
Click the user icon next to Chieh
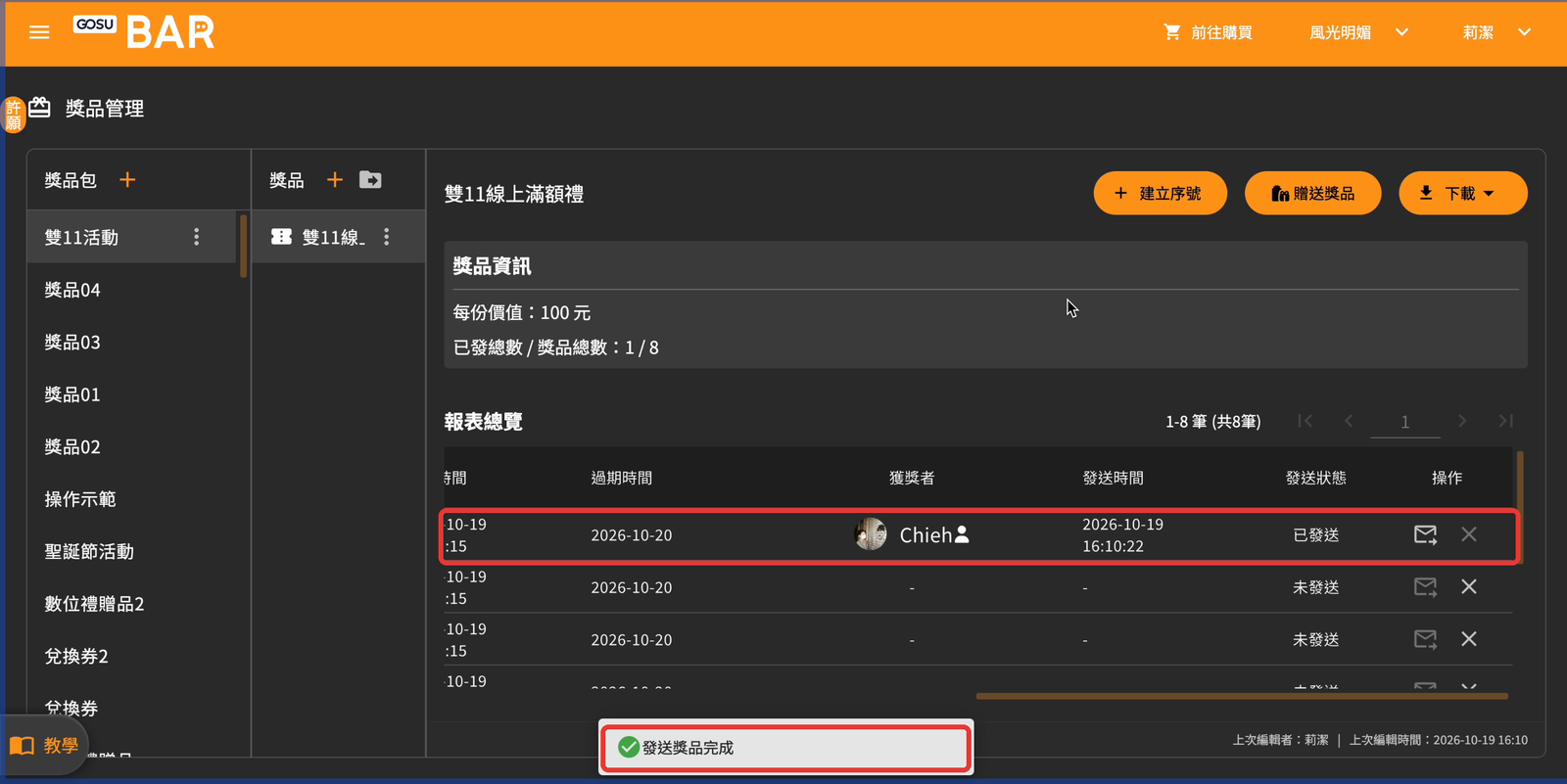click(x=962, y=533)
